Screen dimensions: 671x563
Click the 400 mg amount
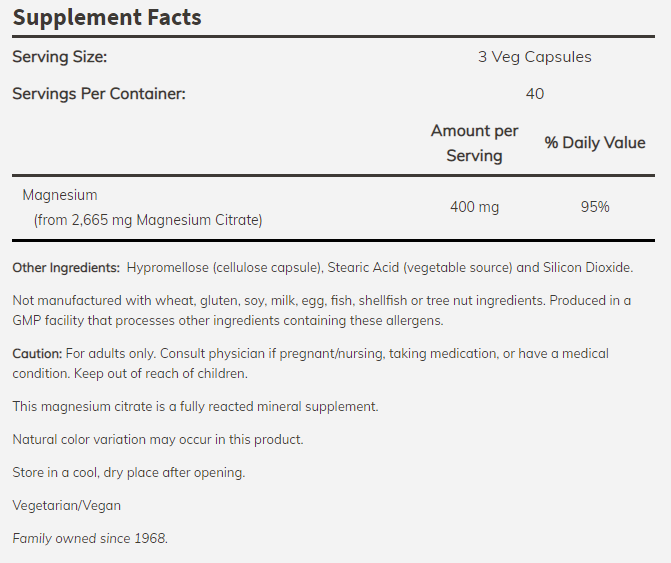(x=474, y=207)
